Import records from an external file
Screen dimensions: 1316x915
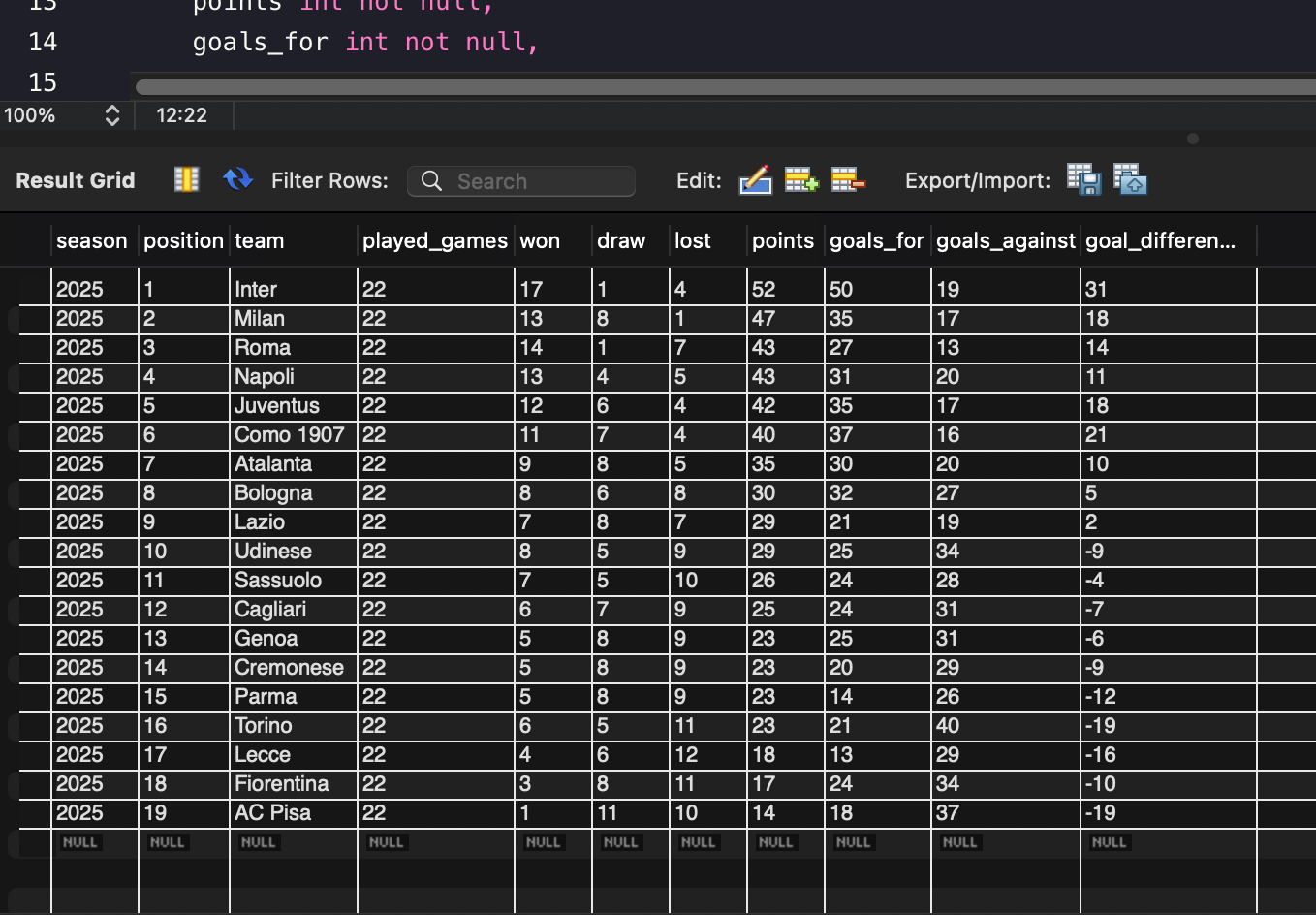pyautogui.click(x=1129, y=180)
